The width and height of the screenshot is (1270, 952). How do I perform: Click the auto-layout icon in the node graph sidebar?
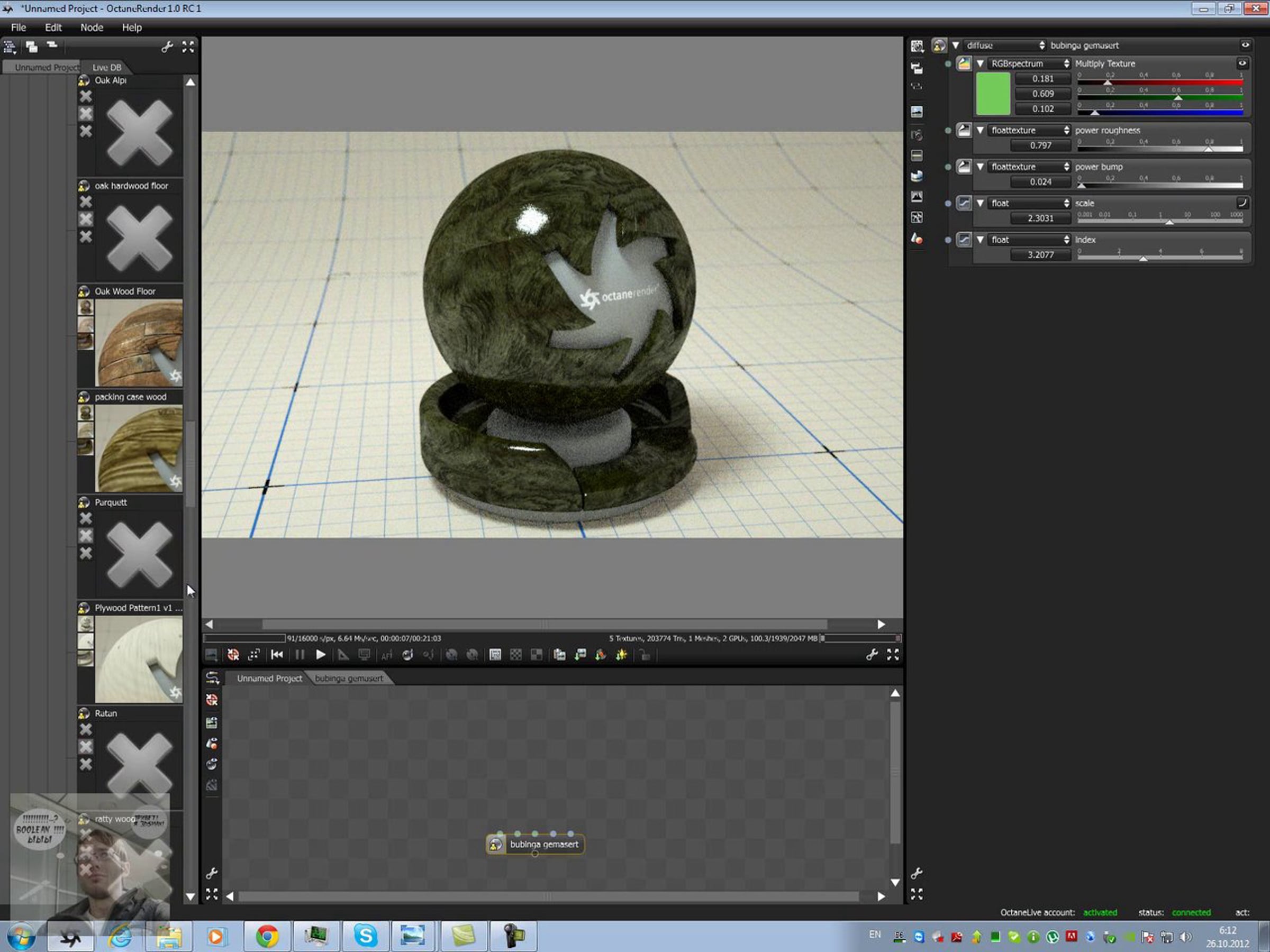[x=212, y=678]
